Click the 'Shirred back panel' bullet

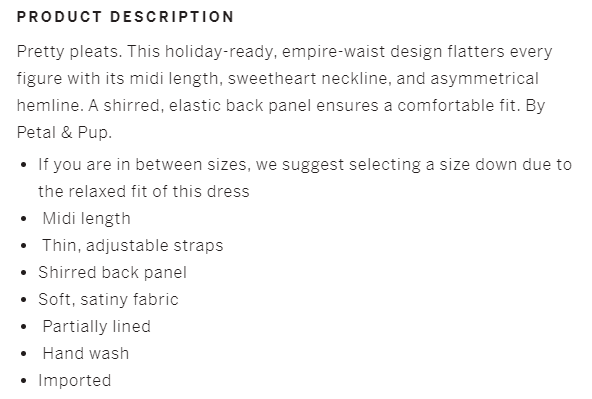(x=112, y=273)
